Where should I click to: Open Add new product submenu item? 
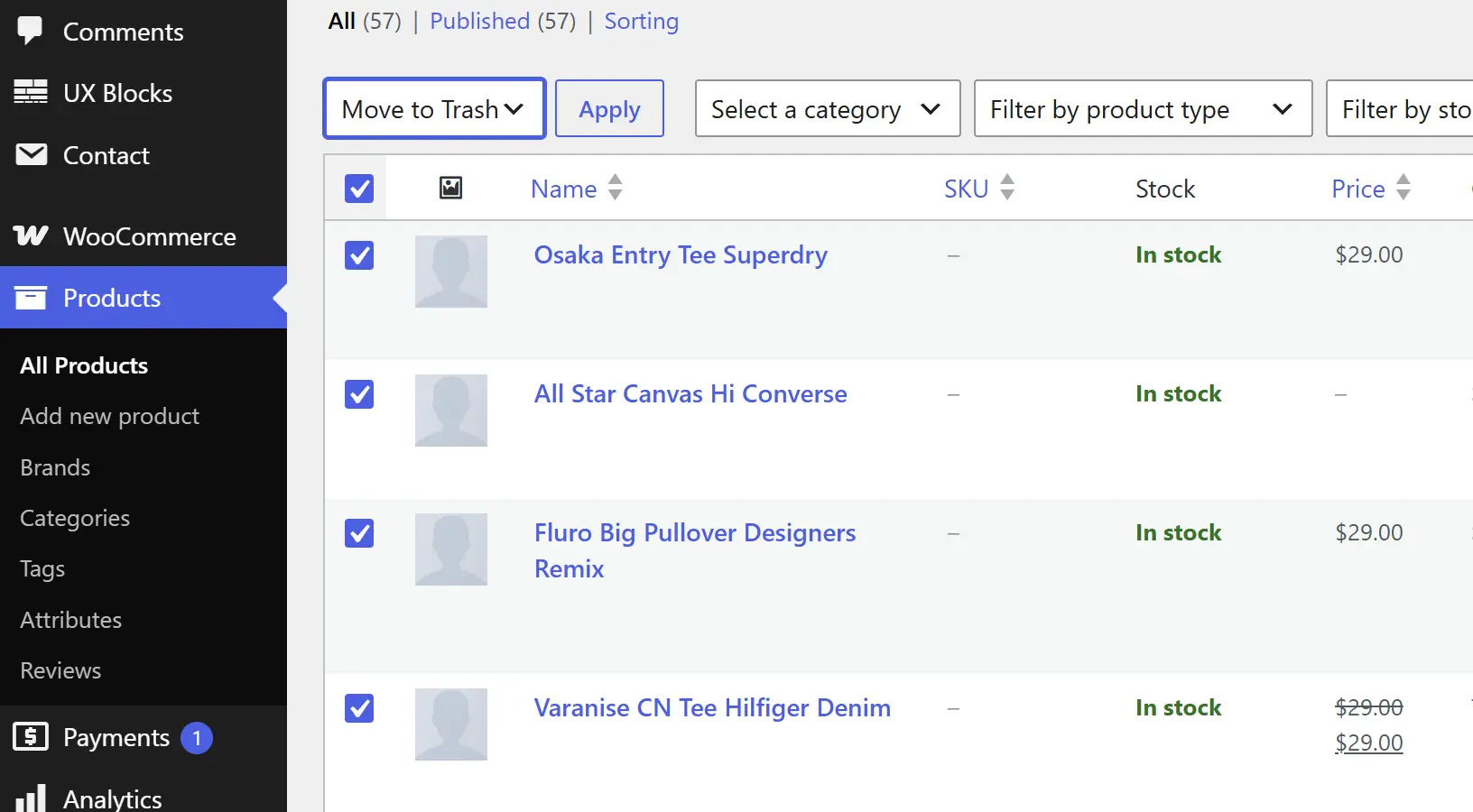109,416
